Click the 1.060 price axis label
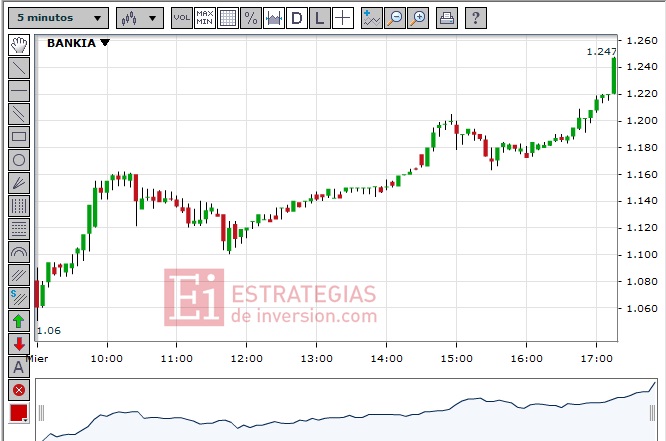This screenshot has width=666, height=441. click(x=642, y=308)
